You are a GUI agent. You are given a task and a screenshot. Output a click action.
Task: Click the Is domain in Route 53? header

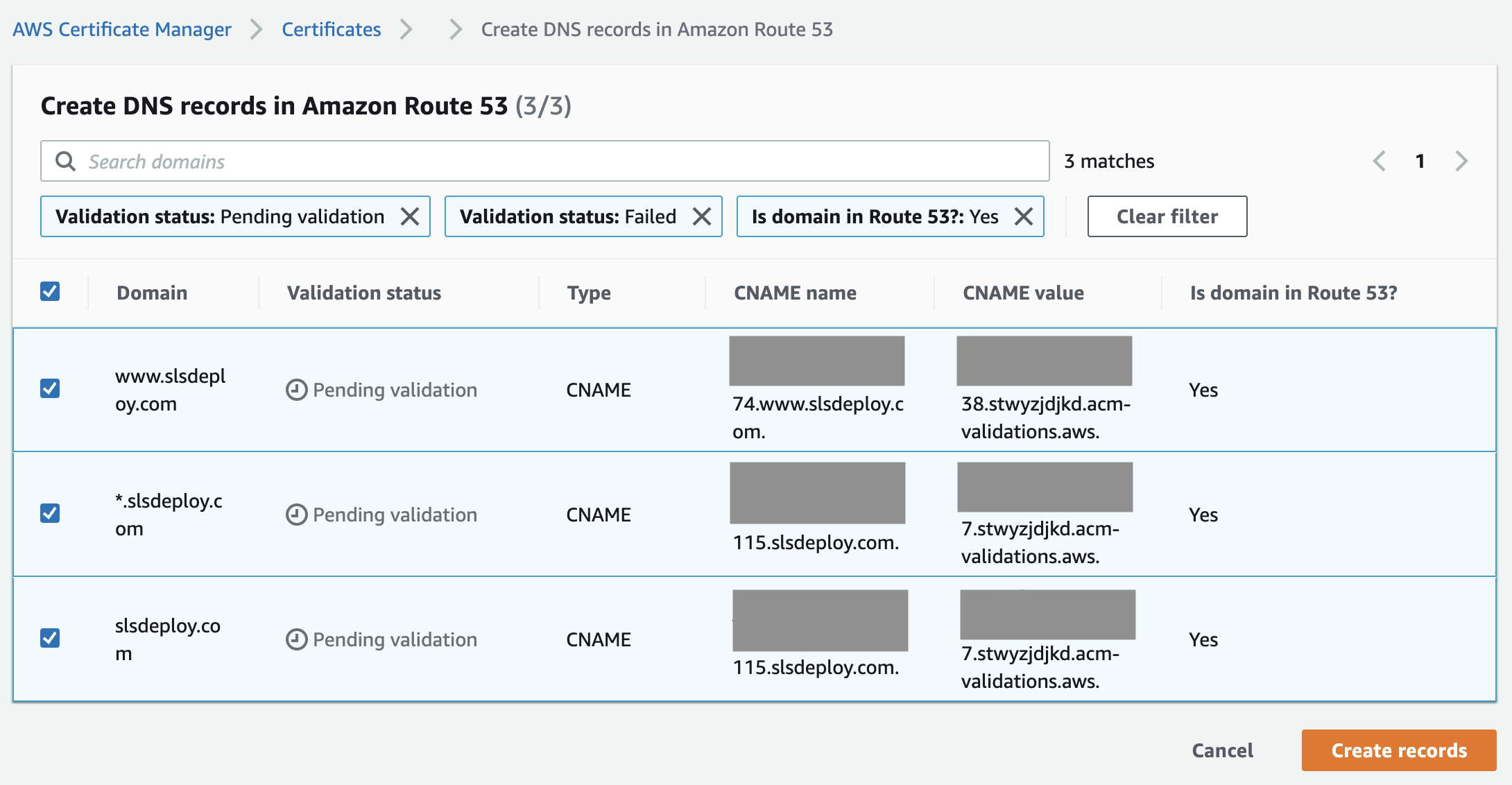[x=1294, y=293]
